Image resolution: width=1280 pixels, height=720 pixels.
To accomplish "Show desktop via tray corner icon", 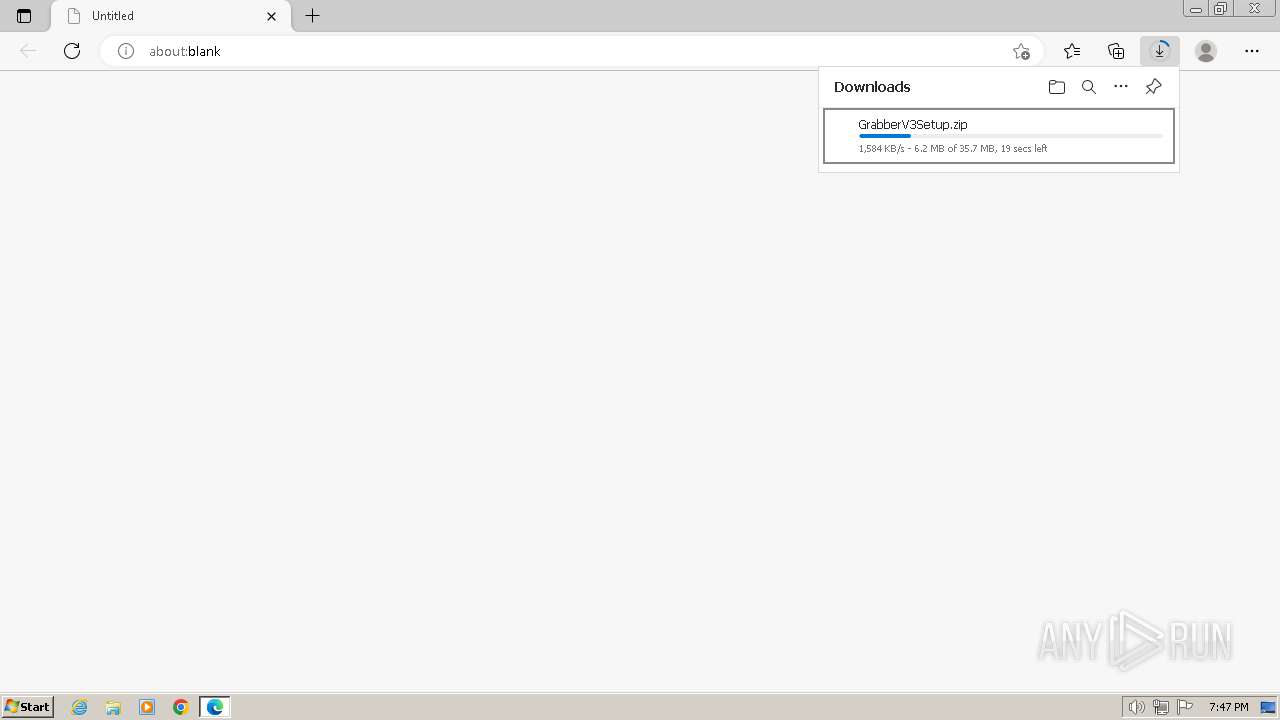I will tap(1268, 707).
